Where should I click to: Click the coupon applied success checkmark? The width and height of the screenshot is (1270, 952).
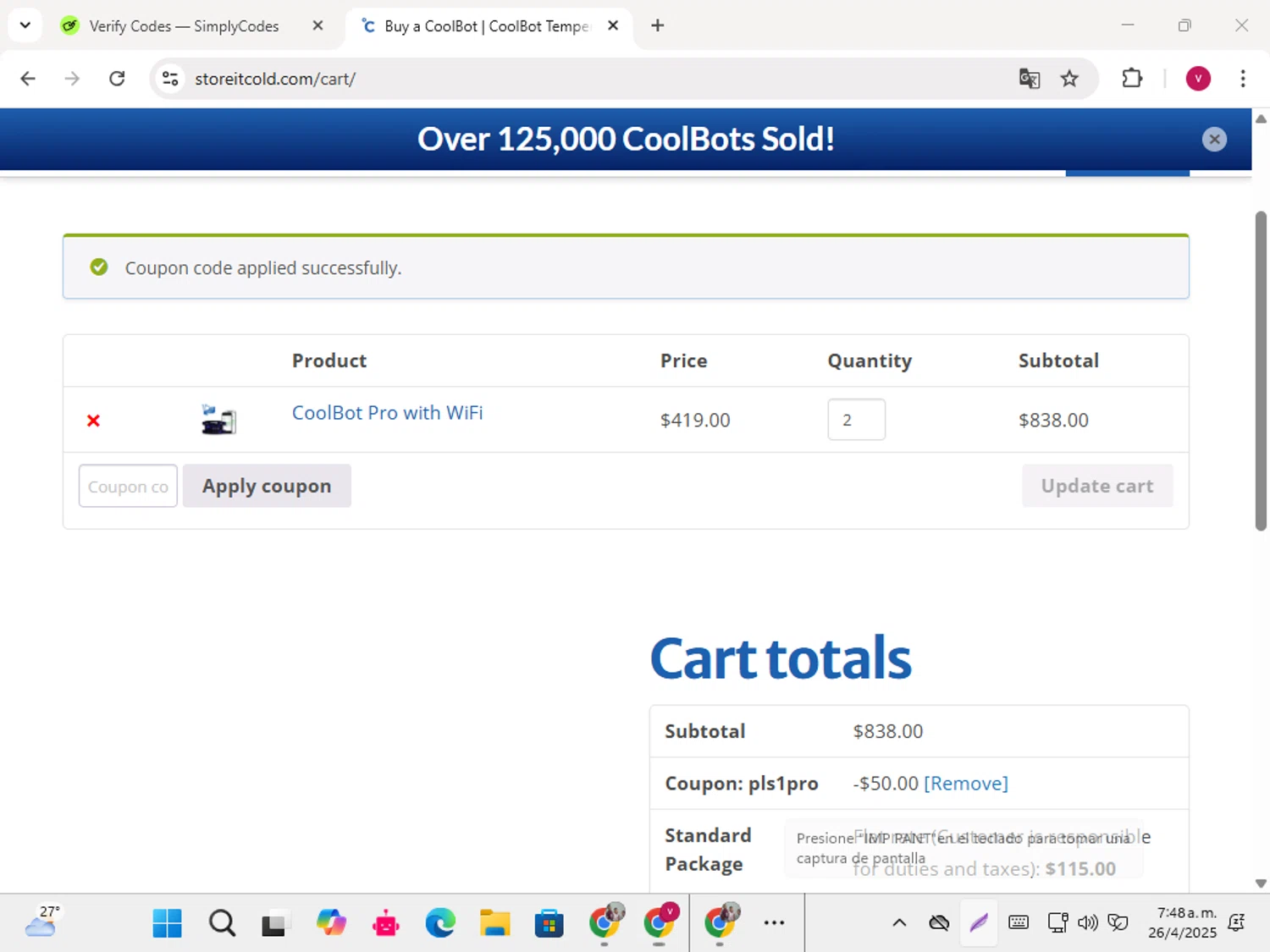click(x=99, y=267)
